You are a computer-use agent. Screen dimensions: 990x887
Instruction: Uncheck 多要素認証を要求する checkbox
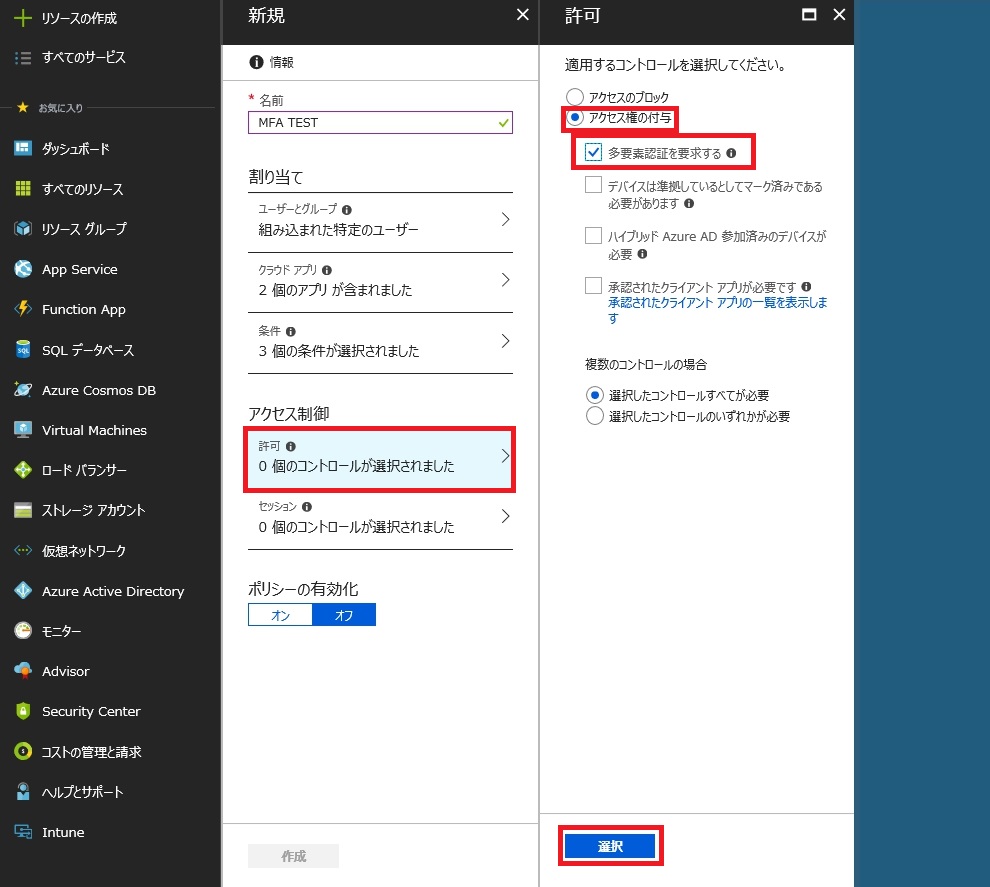click(593, 152)
